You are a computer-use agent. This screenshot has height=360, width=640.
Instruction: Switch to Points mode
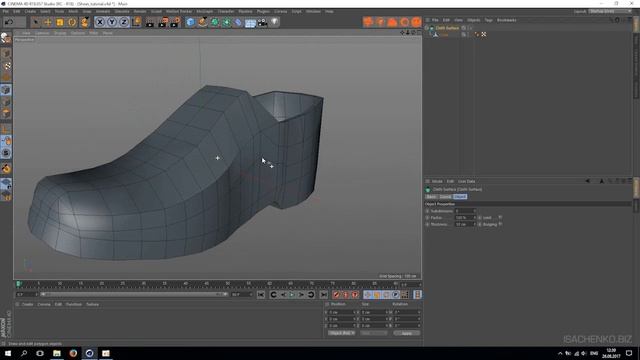tap(6, 90)
